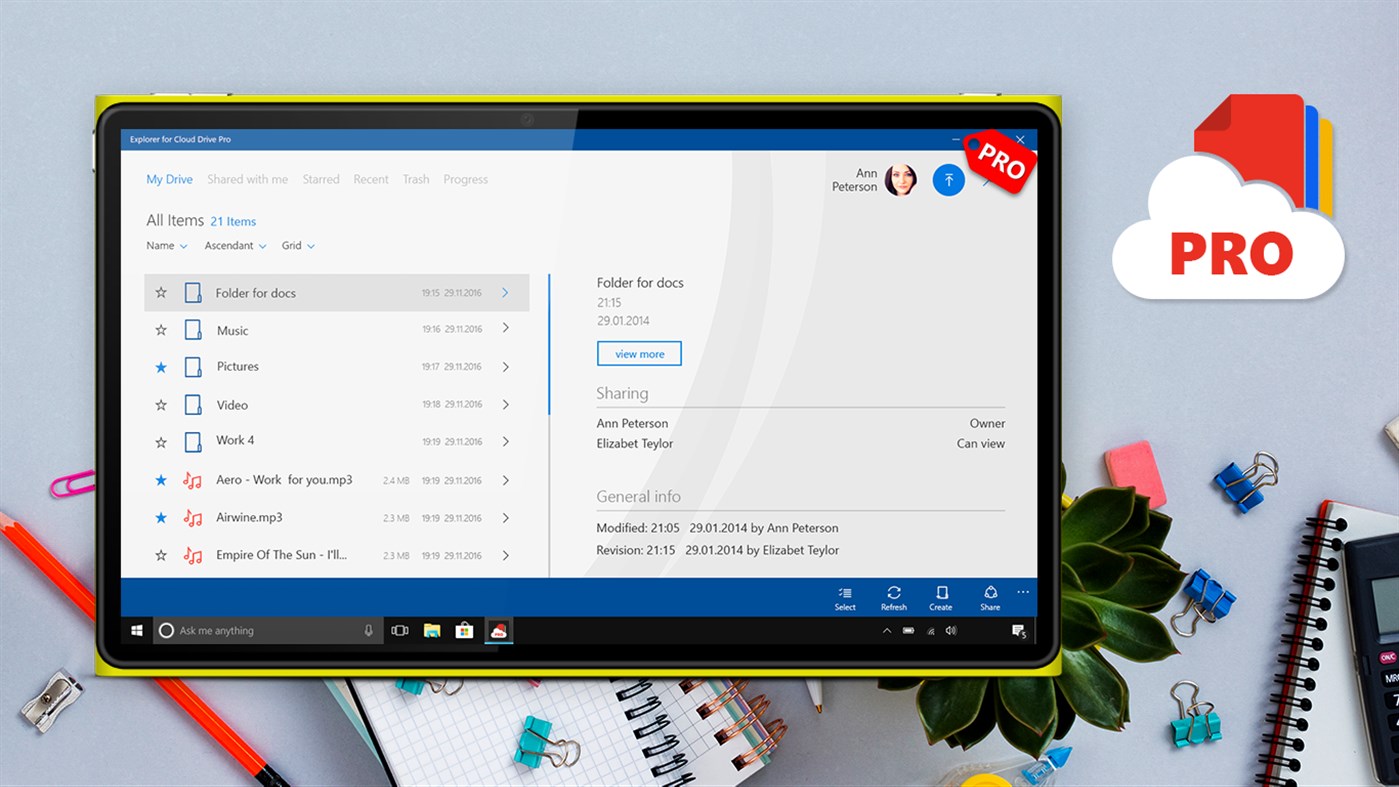The image size is (1399, 787).
Task: Click the blue upload arrow icon
Action: click(x=947, y=179)
